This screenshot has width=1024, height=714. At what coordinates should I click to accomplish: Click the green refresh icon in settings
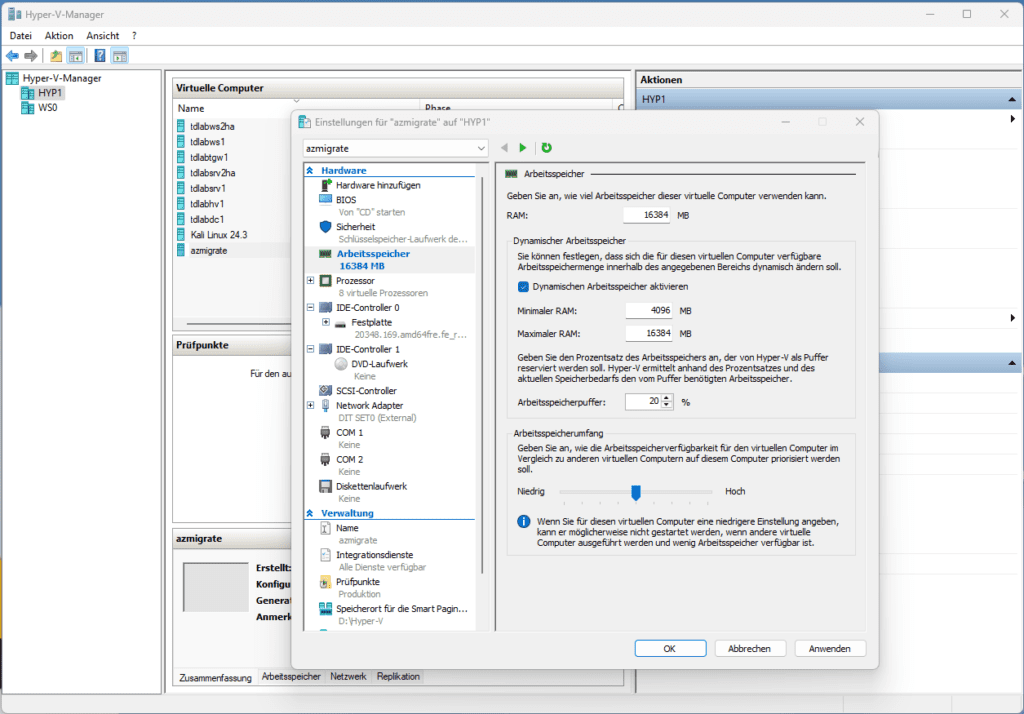tap(547, 148)
